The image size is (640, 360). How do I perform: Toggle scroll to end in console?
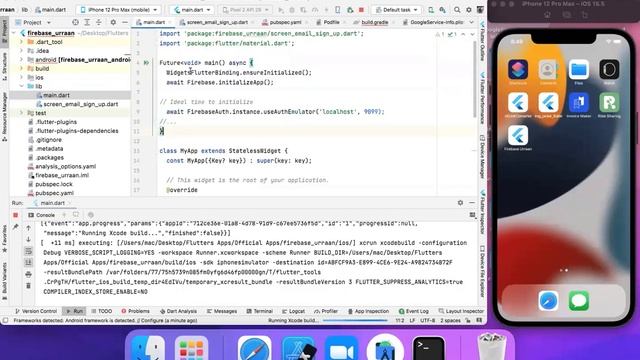[28, 262]
